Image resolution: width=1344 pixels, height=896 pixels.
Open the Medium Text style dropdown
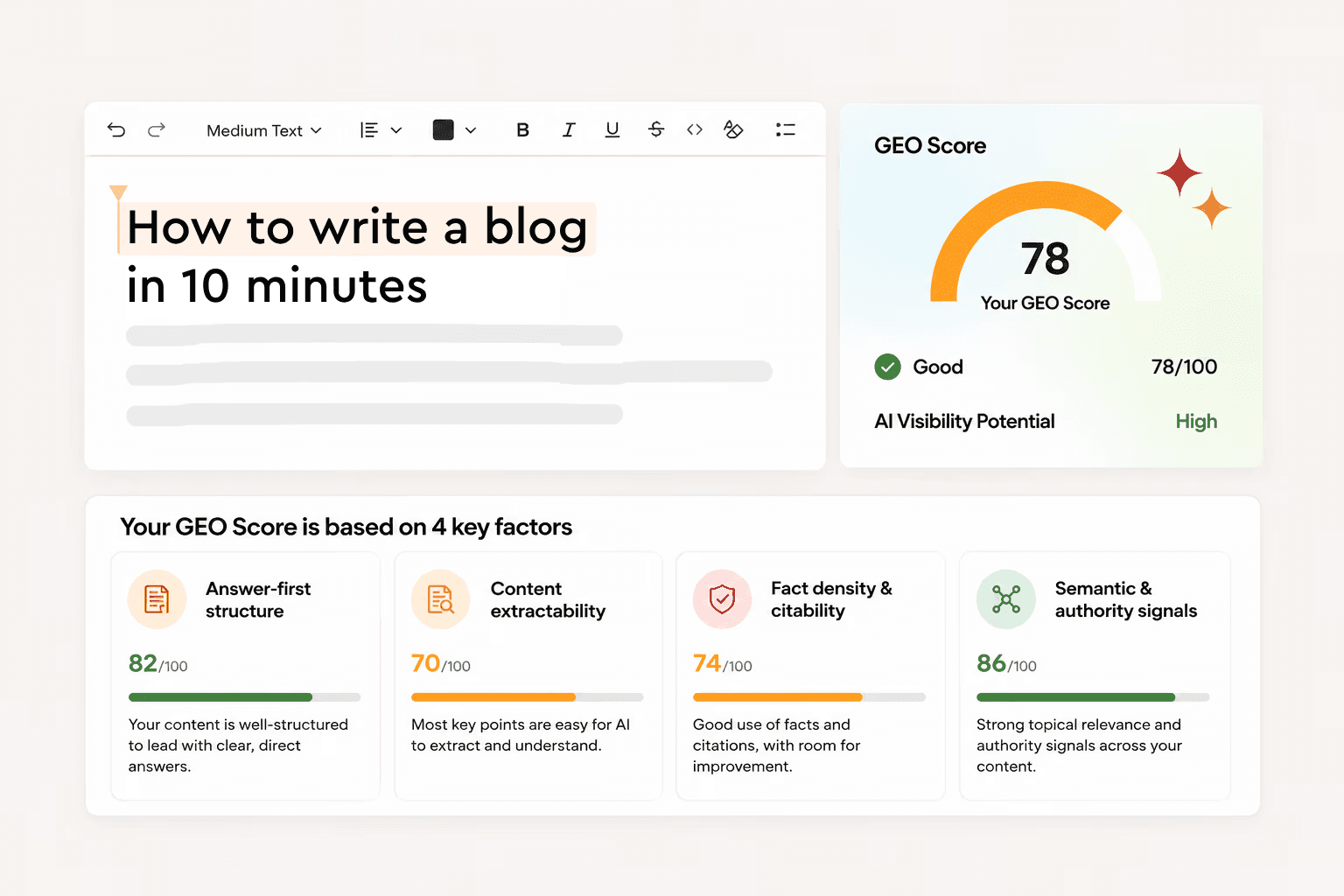pyautogui.click(x=263, y=130)
